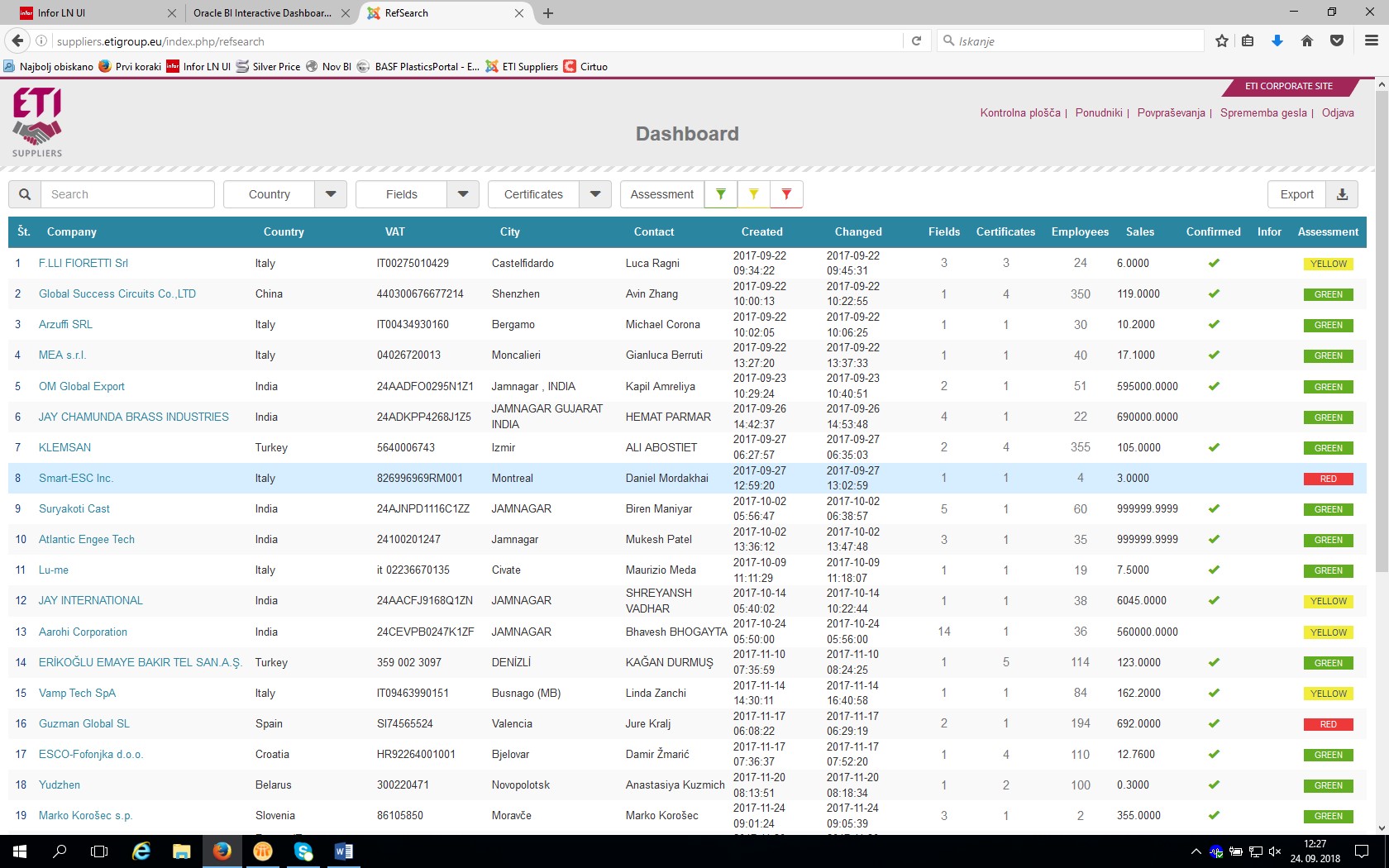Expand the Country dropdown
This screenshot has width=1389, height=868.
tap(331, 194)
